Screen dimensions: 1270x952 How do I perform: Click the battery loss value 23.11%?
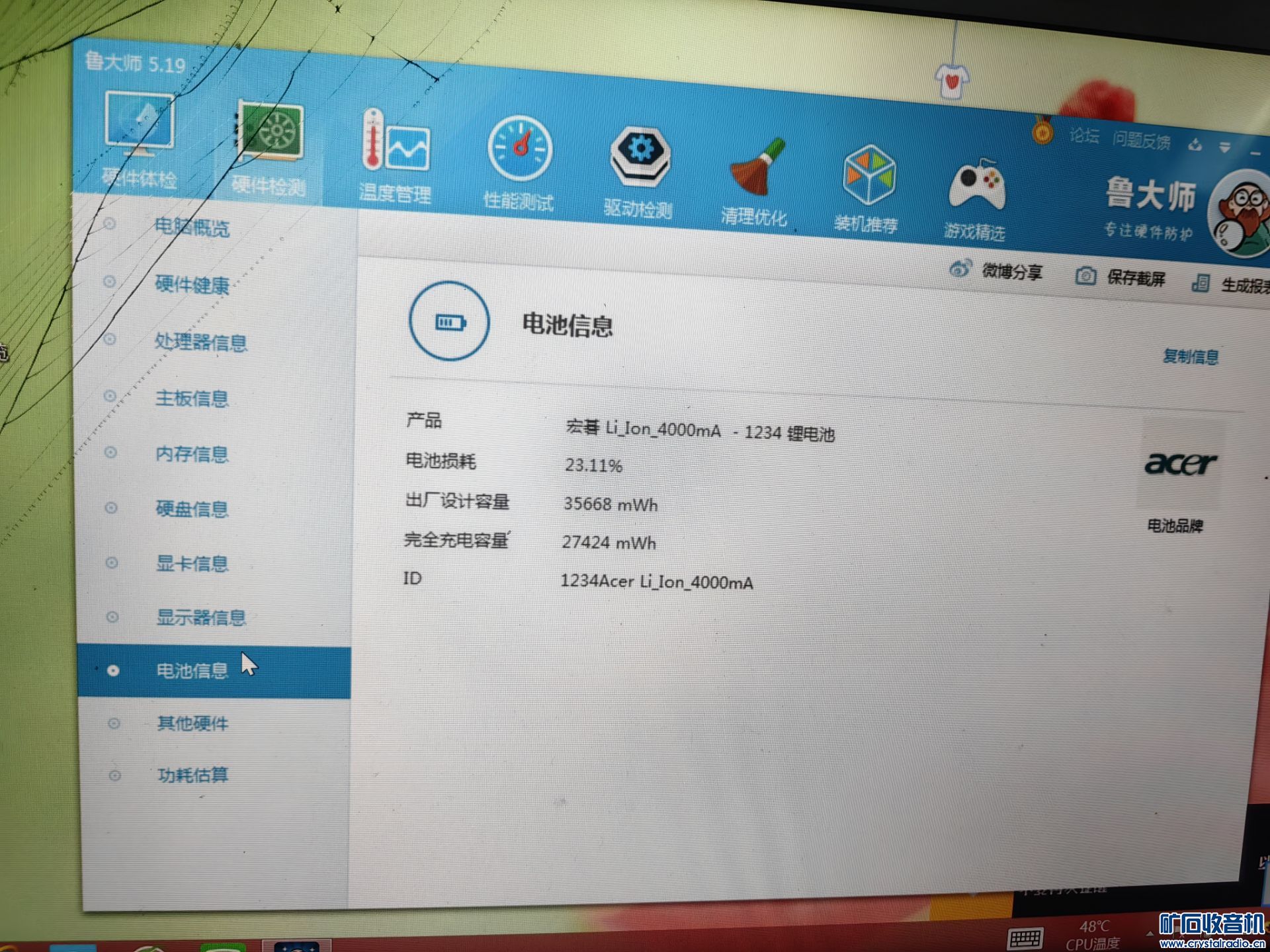pyautogui.click(x=593, y=465)
